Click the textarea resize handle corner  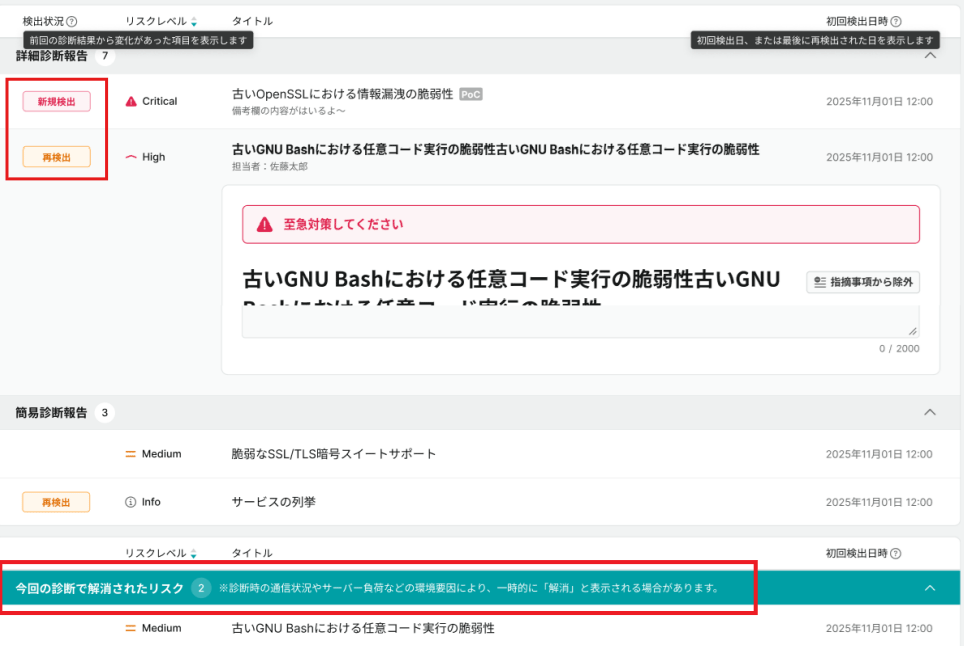click(x=913, y=331)
